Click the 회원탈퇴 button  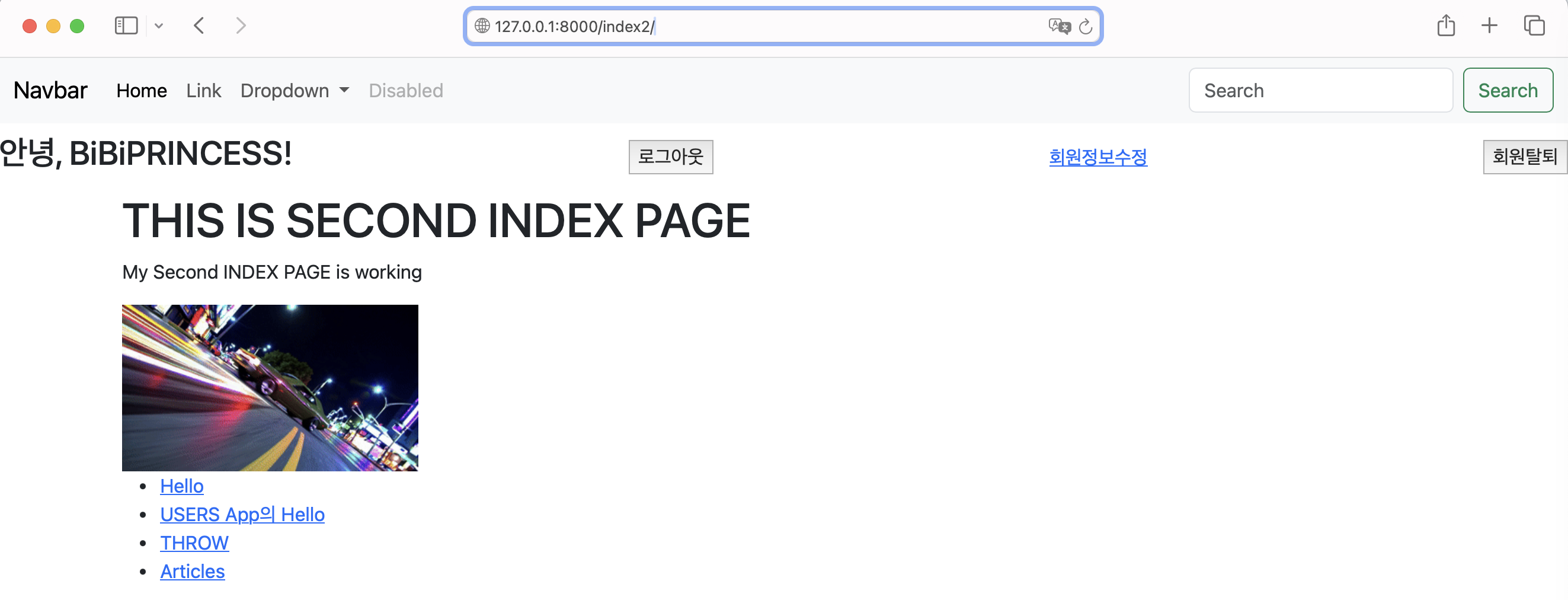pyautogui.click(x=1525, y=157)
